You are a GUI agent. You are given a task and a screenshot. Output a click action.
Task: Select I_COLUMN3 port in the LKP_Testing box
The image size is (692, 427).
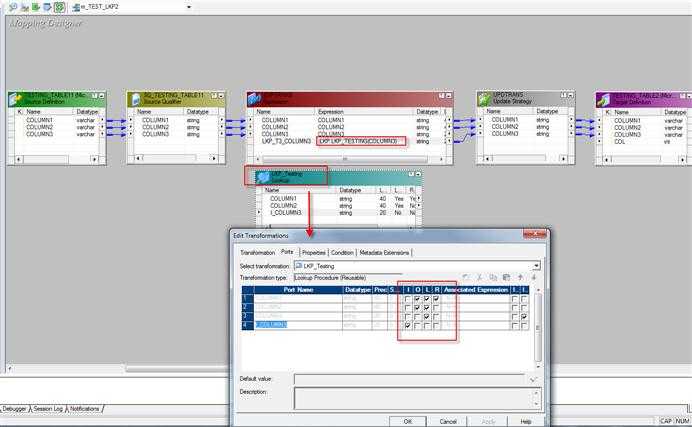coord(286,213)
